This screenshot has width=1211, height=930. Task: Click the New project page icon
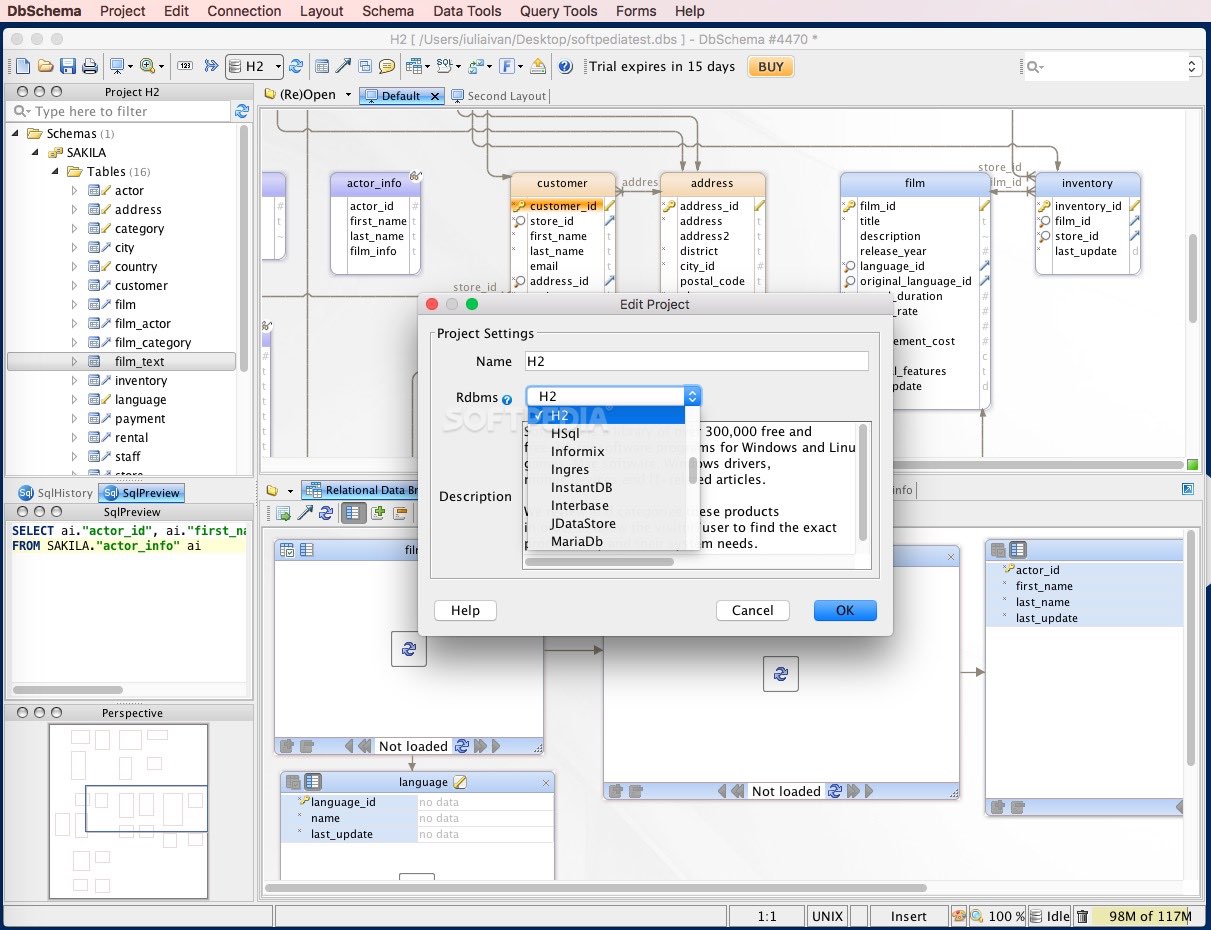coord(23,67)
